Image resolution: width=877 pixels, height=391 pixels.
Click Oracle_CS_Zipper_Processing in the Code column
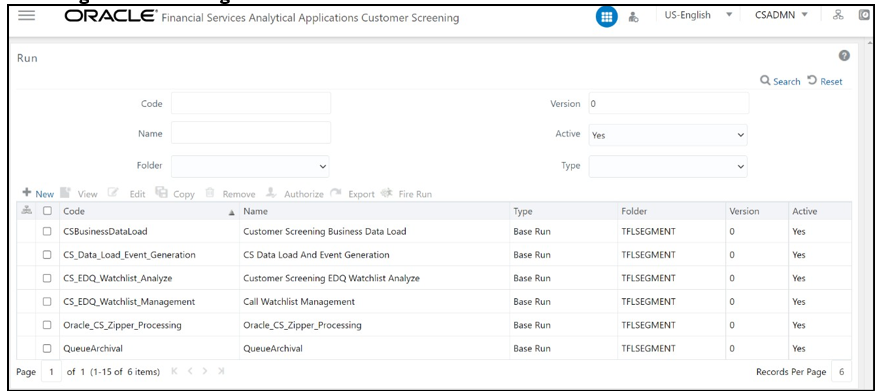[x=122, y=325]
